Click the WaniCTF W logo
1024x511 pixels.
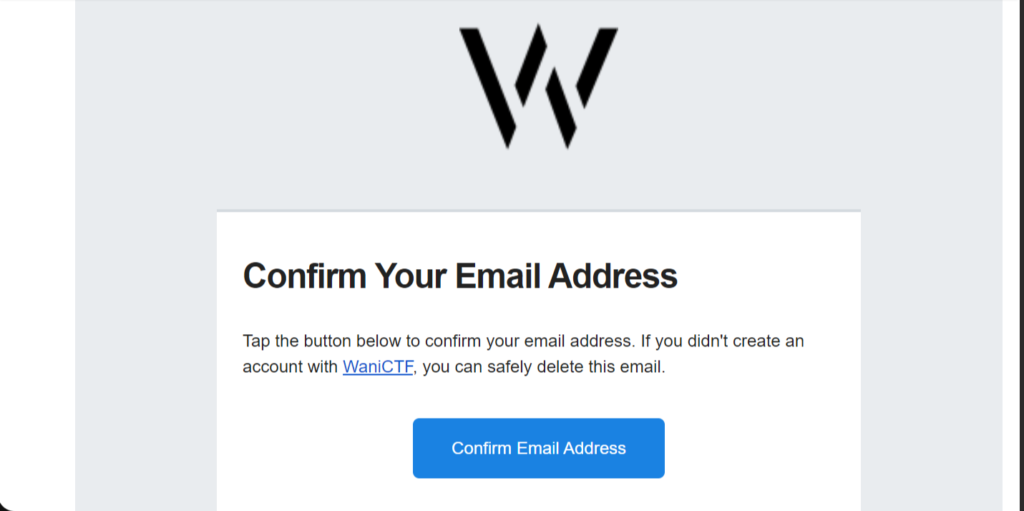(538, 85)
